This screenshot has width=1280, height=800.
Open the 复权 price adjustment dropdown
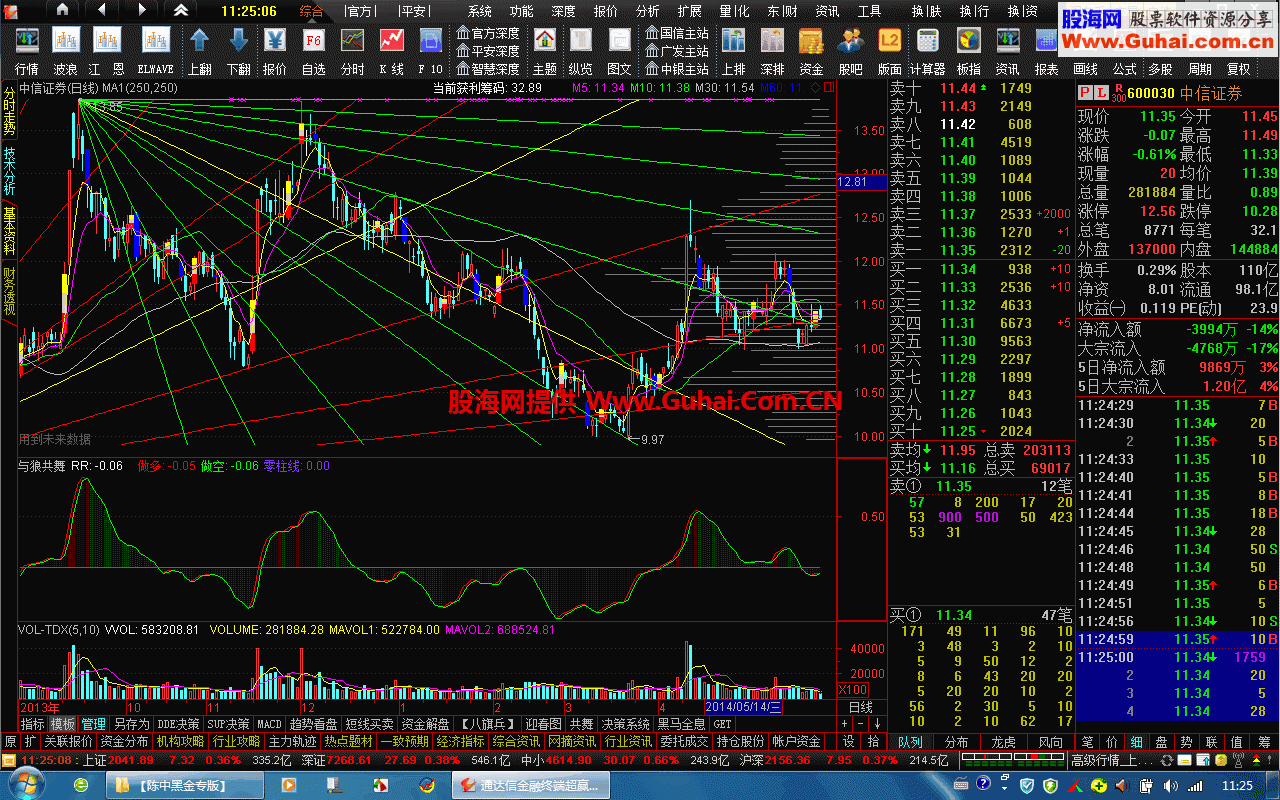tap(1239, 69)
